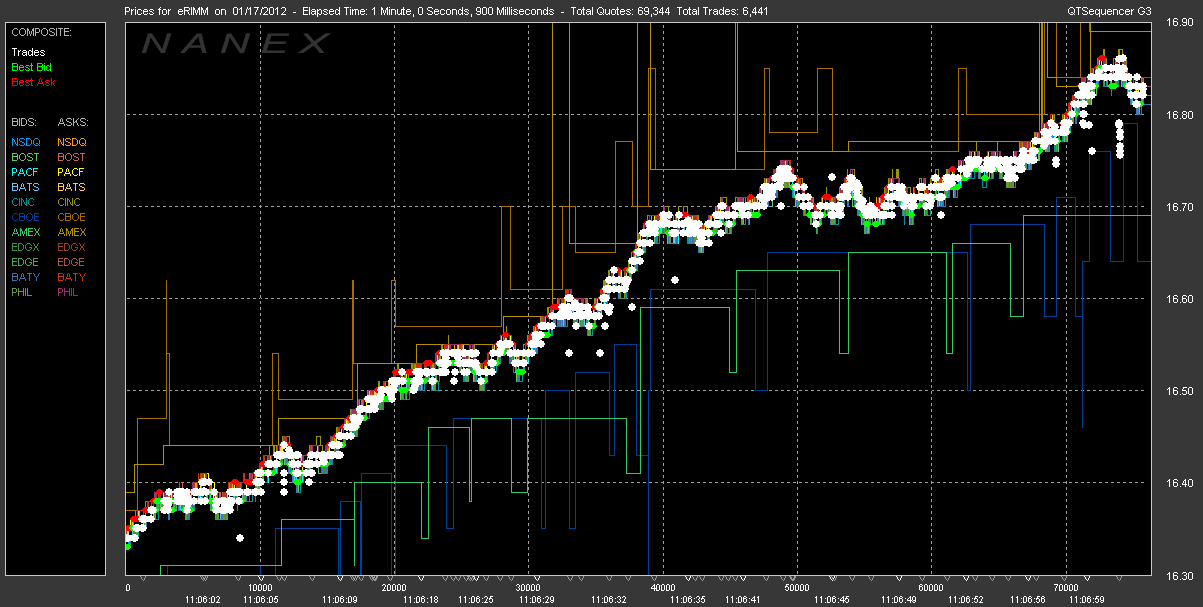Select EDGE in the ASKS column
Screen dimensions: 1203x607
tap(72, 262)
